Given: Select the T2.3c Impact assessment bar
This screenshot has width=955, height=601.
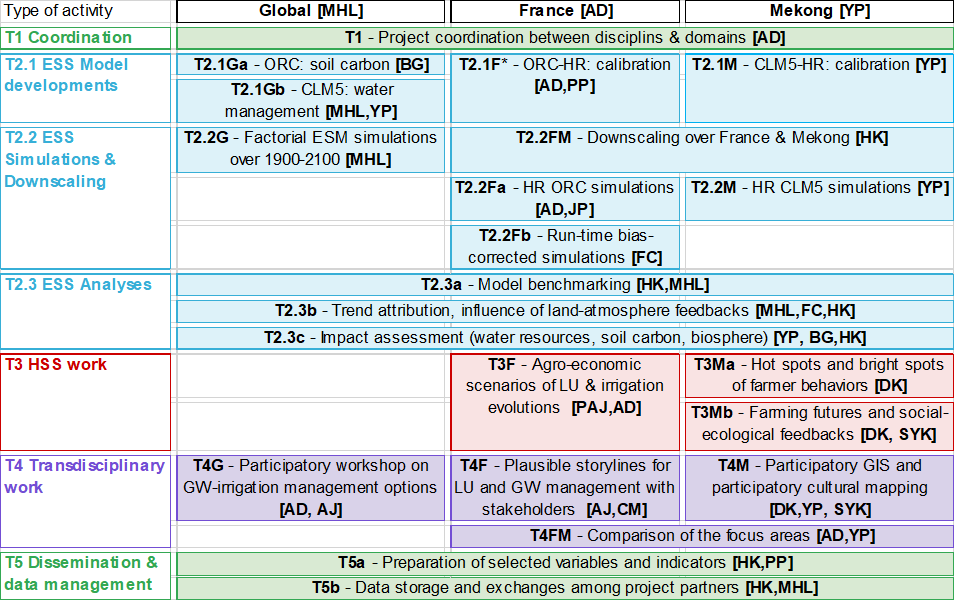Looking at the screenshot, I should point(564,337).
